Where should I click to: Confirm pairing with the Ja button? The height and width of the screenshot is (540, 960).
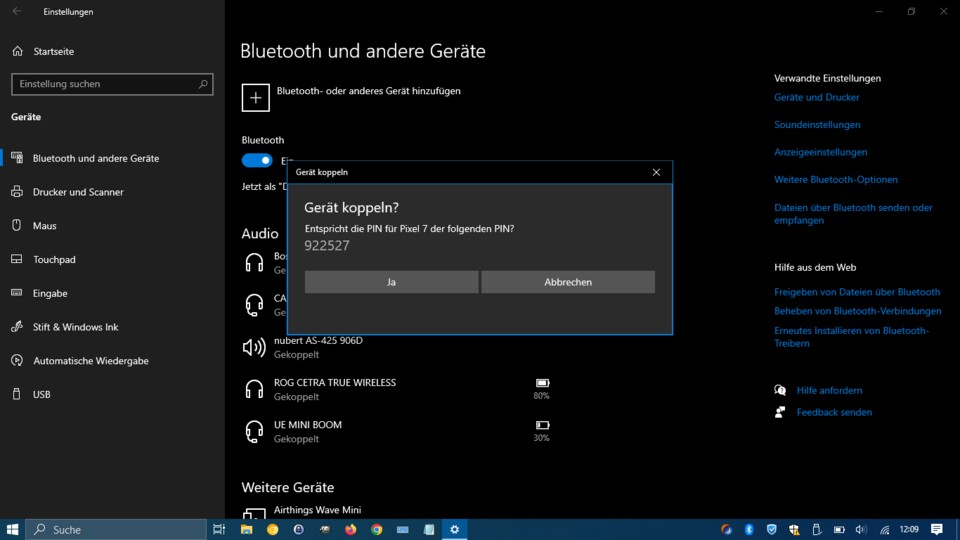[391, 282]
